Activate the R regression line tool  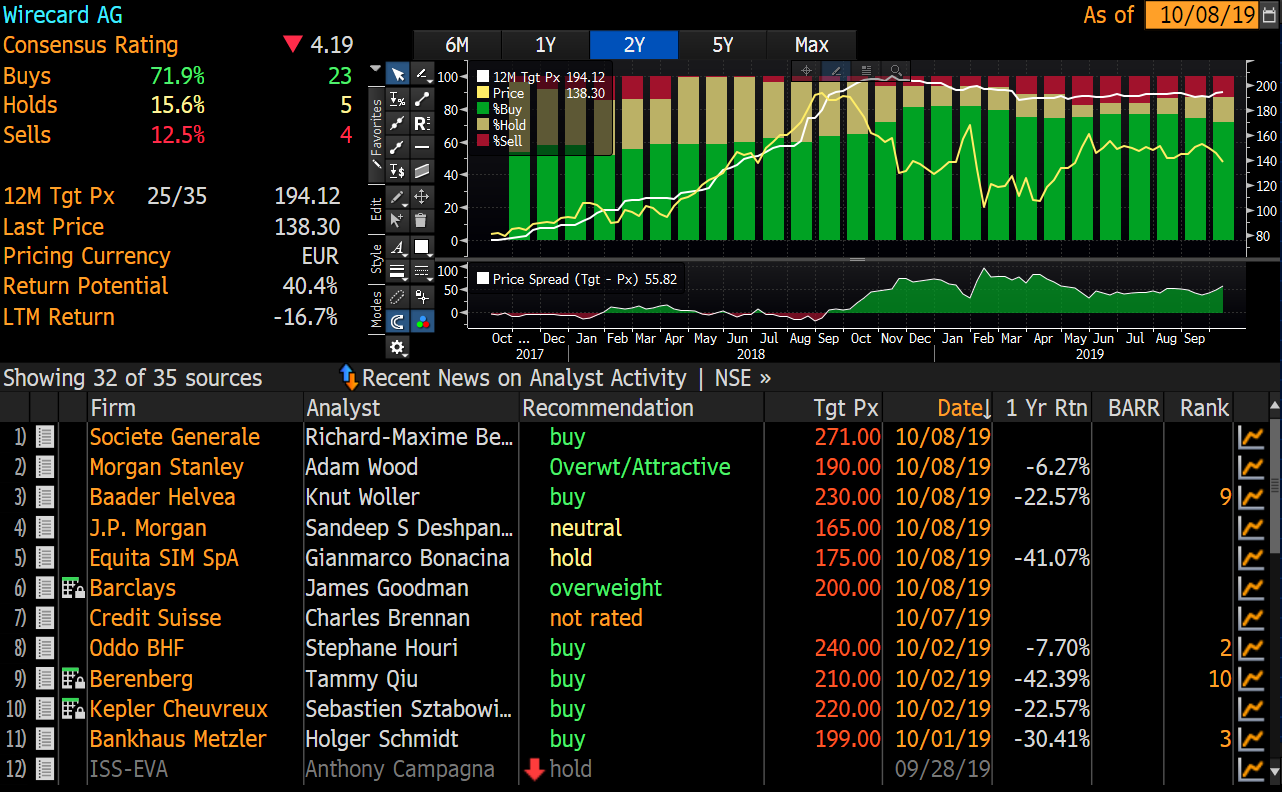[x=422, y=122]
